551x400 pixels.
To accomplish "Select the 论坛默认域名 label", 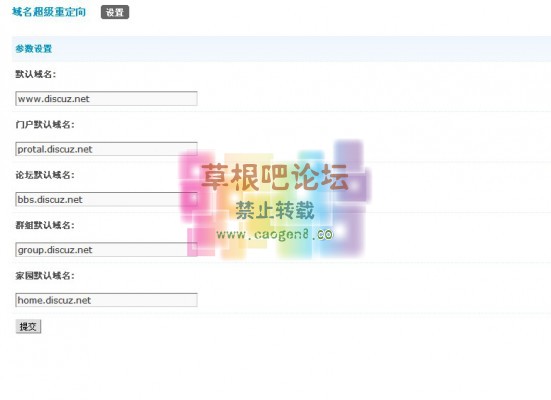I will click(x=45, y=175).
